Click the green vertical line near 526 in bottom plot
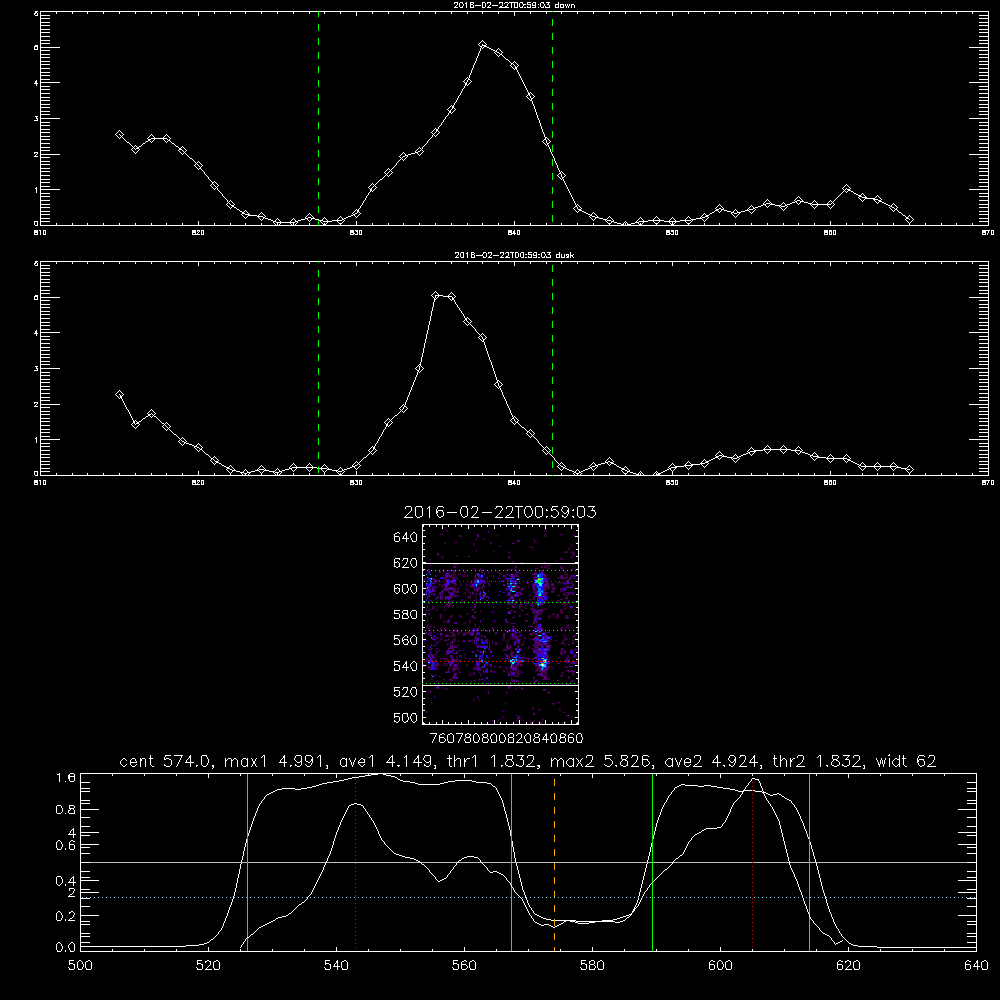 [247, 862]
